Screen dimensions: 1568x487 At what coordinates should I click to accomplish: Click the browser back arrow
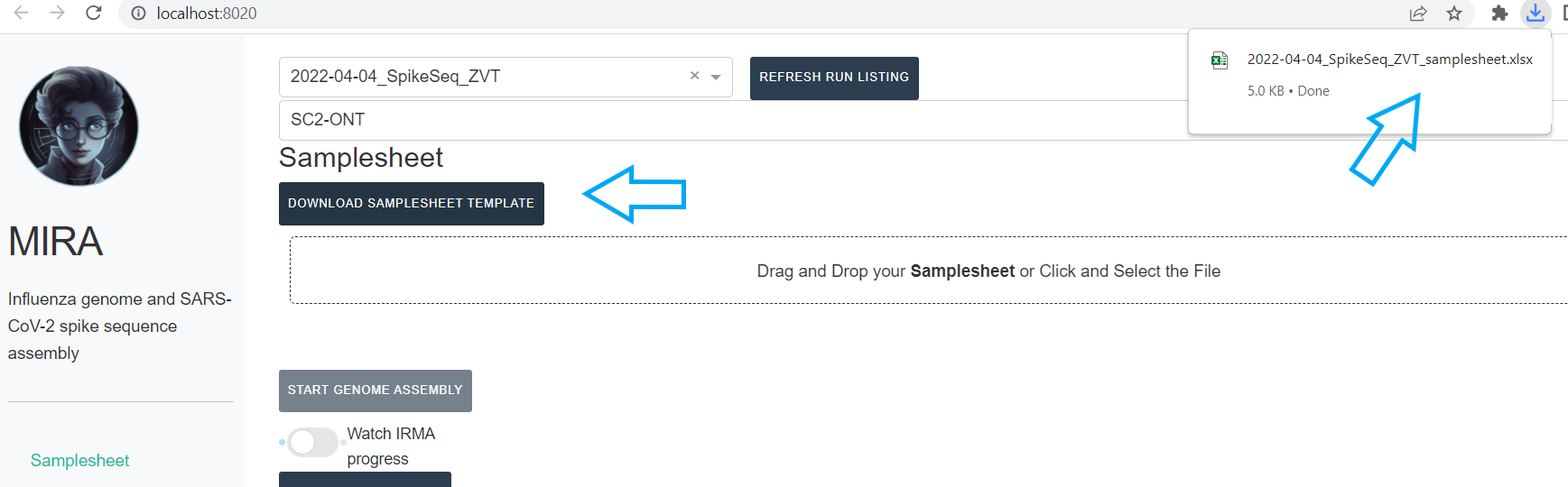22,13
